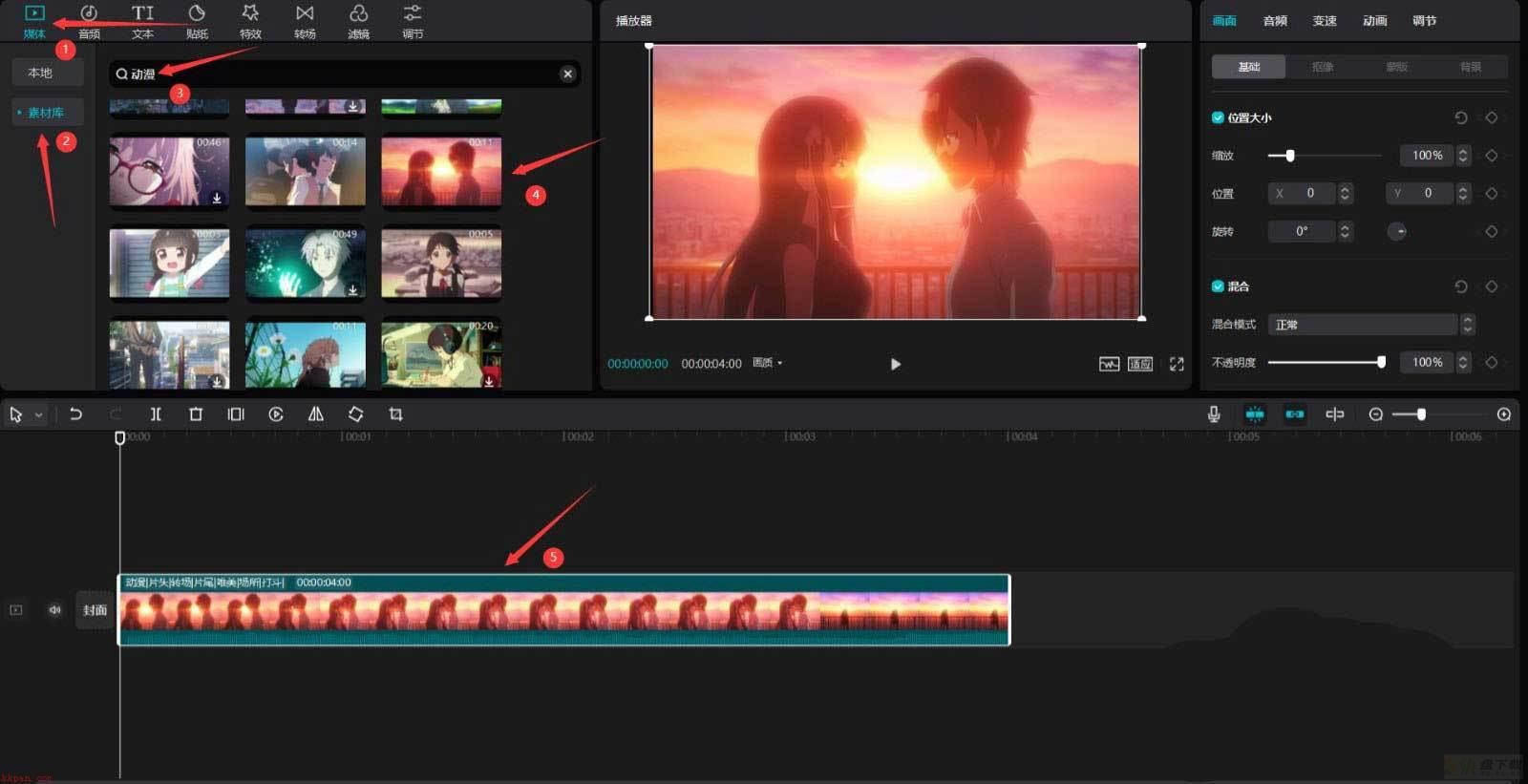Add a keyframe for 不透明度 opacity
Screen dimensions: 1528x784
point(1491,362)
